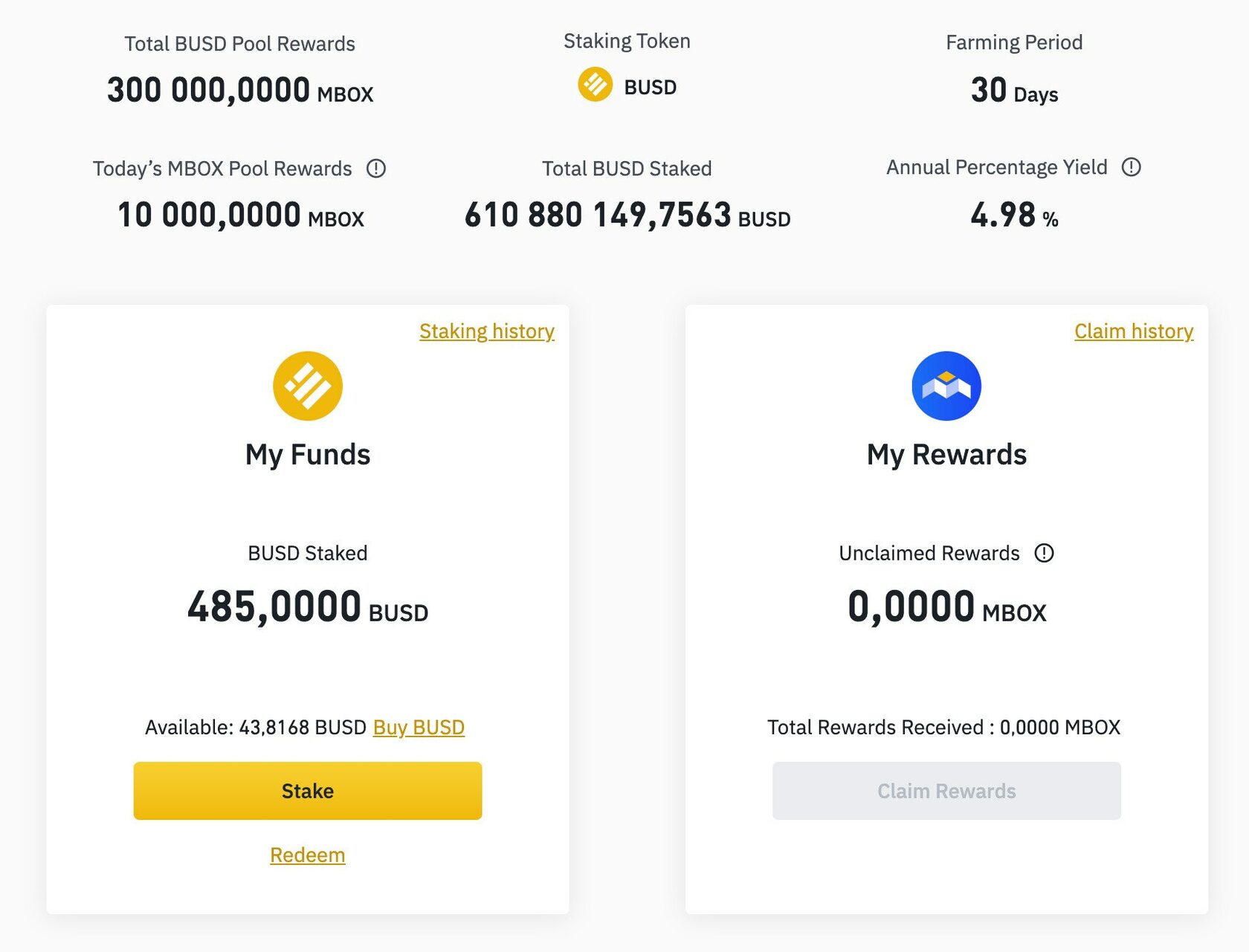Click the 30 Days farming period value
This screenshot has height=952, width=1249.
(1014, 91)
